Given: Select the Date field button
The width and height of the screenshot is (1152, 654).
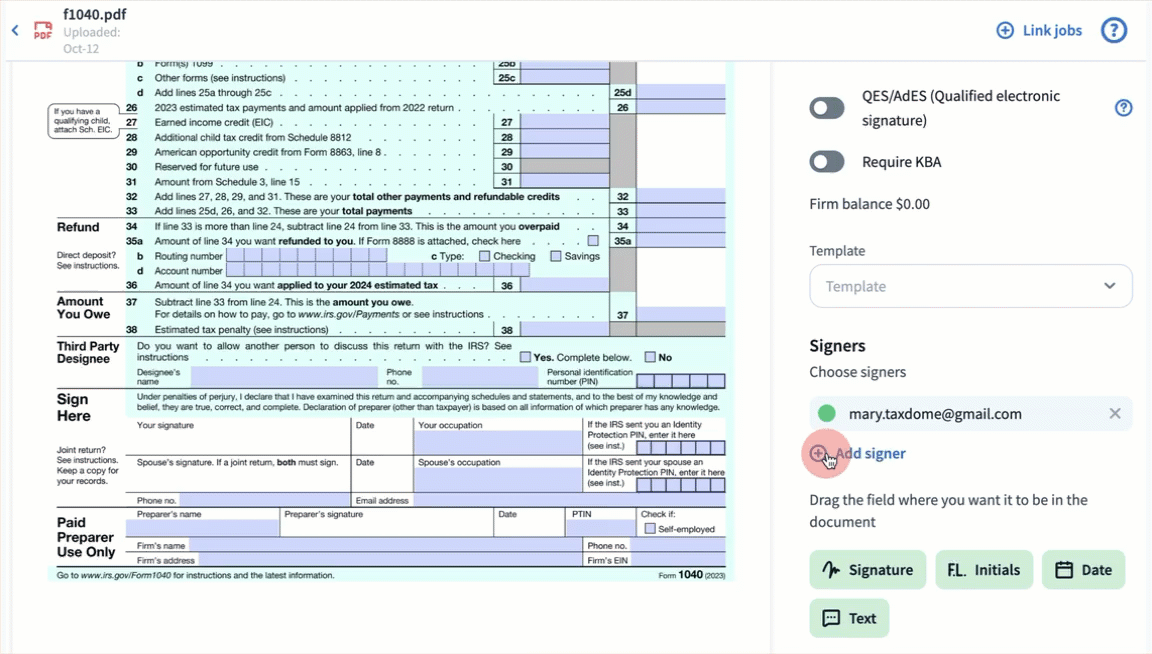Looking at the screenshot, I should tap(1083, 570).
